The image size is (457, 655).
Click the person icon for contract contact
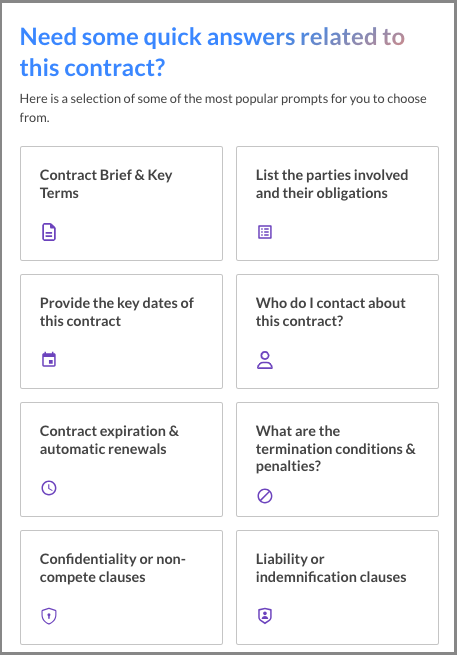(x=265, y=360)
